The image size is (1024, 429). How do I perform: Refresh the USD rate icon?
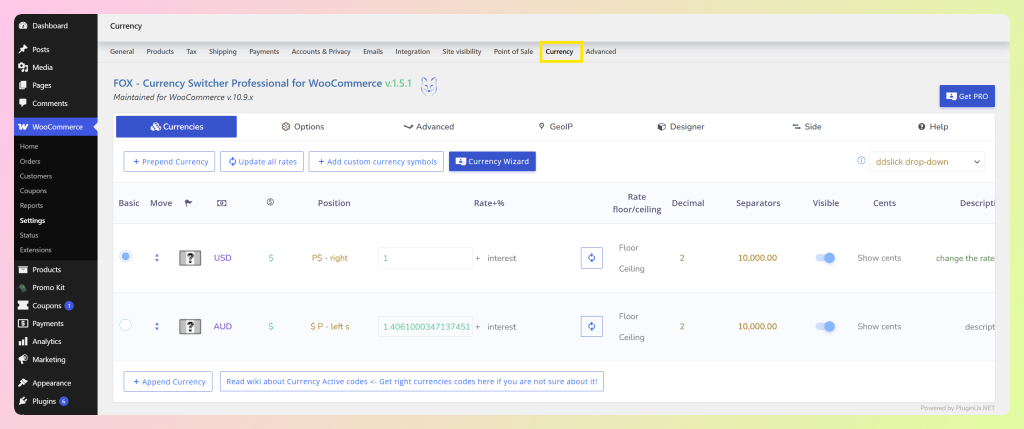coord(592,258)
